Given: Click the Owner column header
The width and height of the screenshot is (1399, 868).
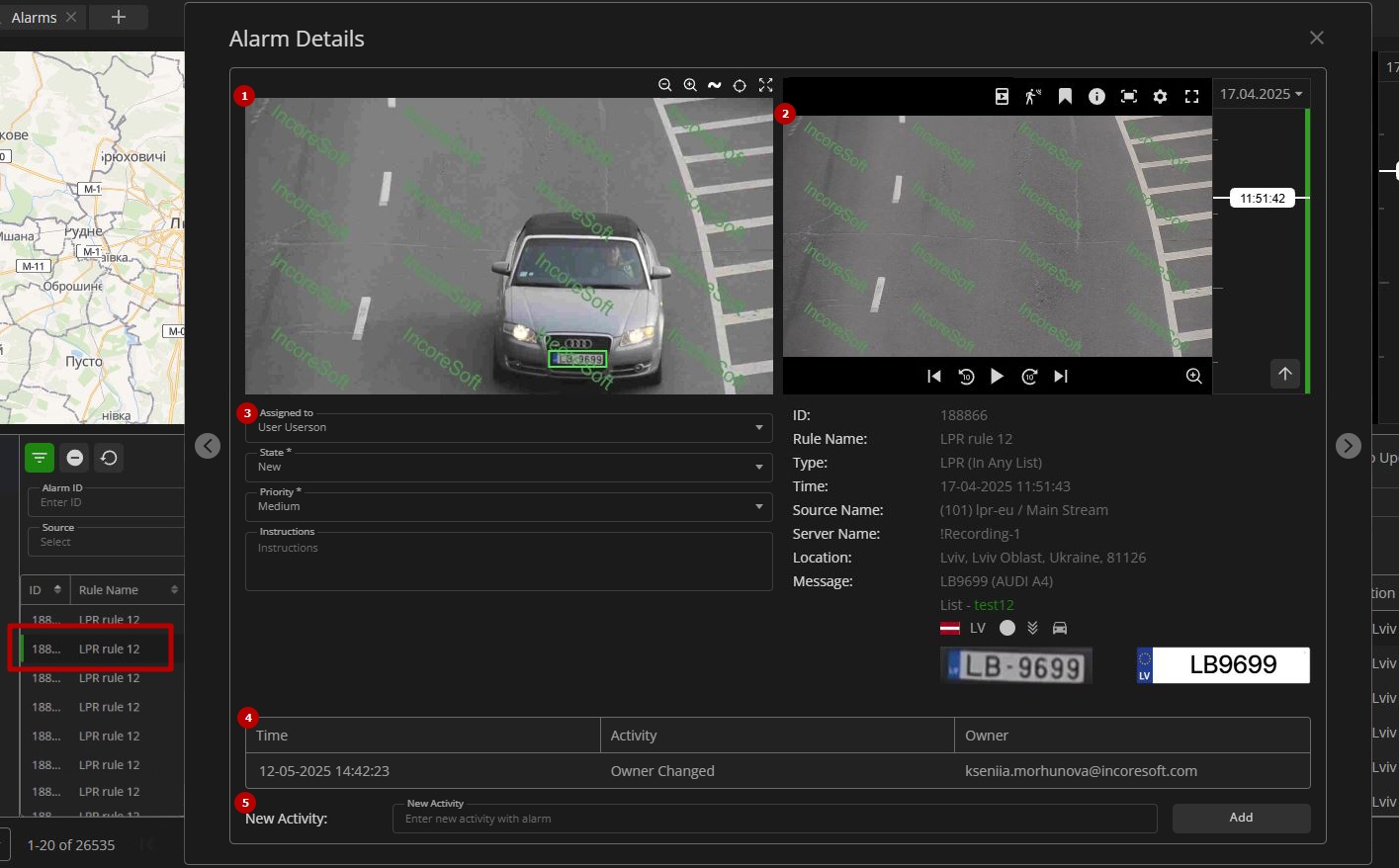Looking at the screenshot, I should (1132, 736).
